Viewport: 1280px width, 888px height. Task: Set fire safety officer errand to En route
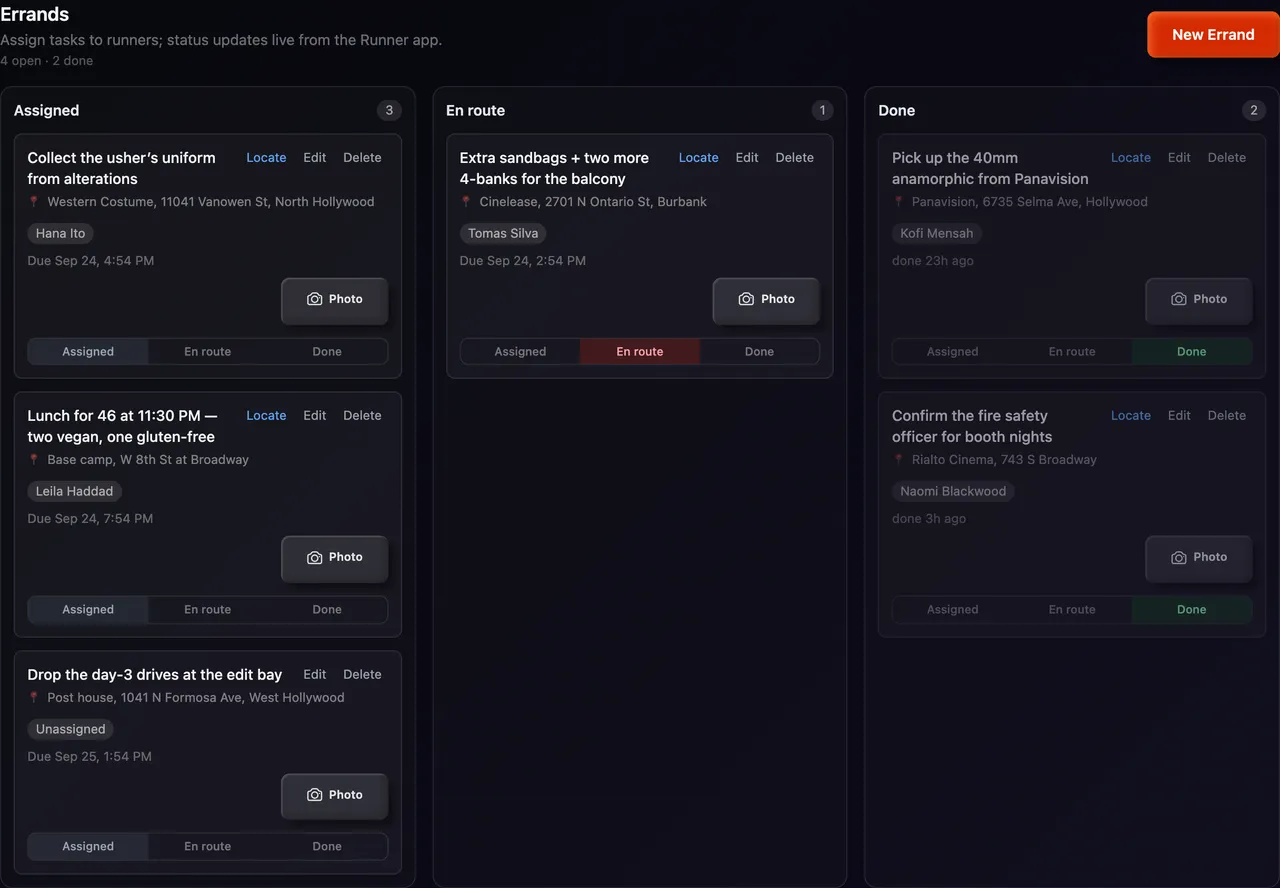click(x=1072, y=610)
